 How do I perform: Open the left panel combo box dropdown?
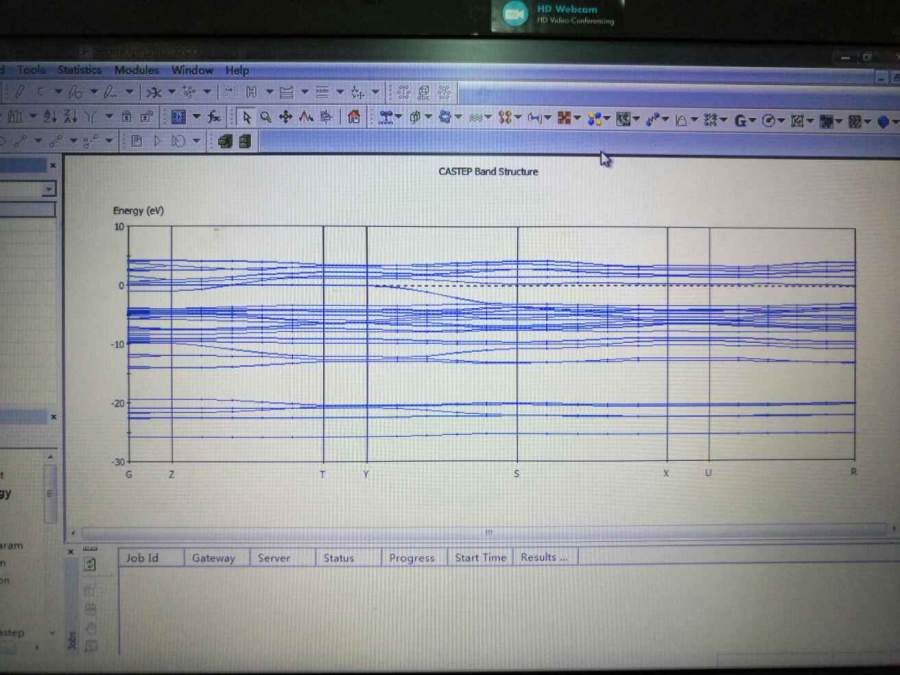click(x=49, y=188)
